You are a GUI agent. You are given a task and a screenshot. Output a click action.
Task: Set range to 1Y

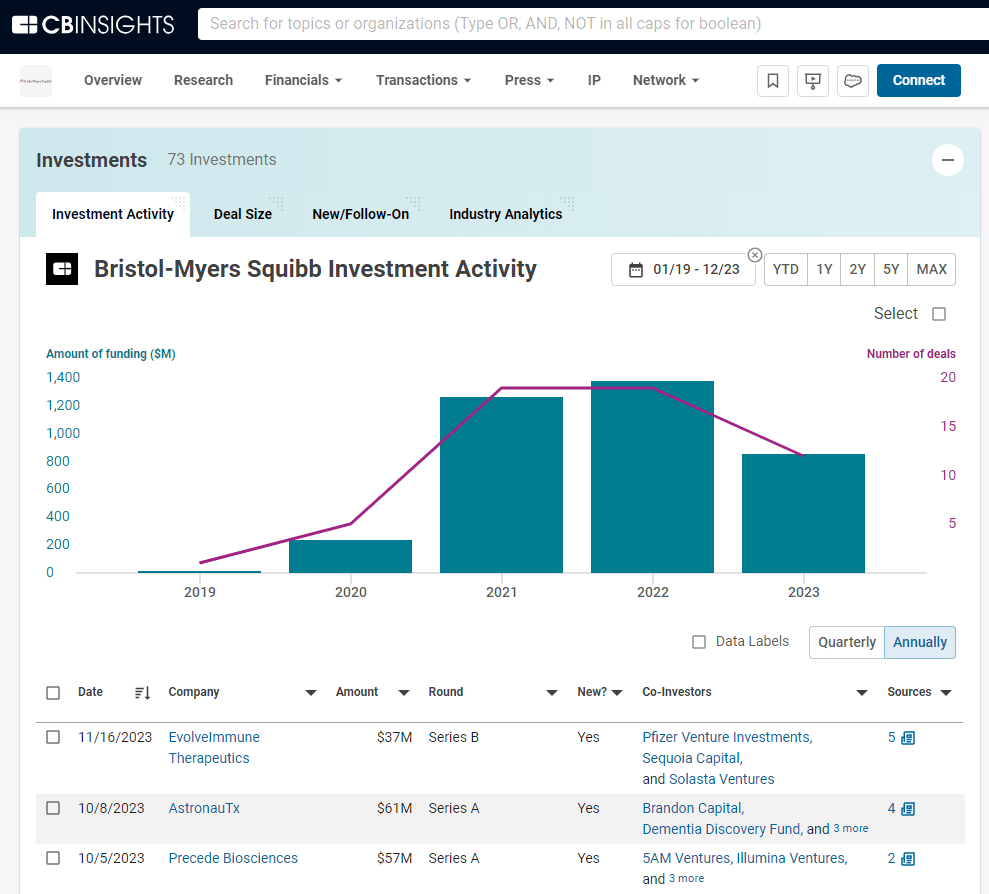point(824,270)
